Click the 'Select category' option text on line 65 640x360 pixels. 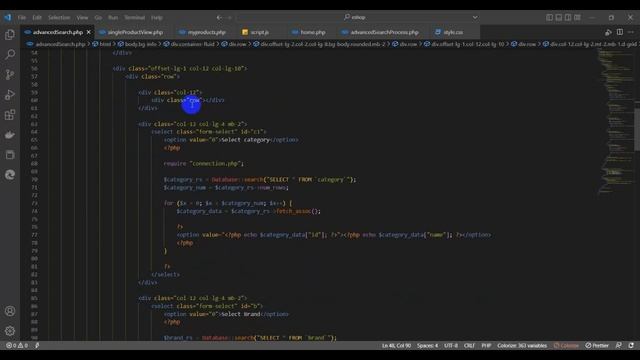(246, 140)
